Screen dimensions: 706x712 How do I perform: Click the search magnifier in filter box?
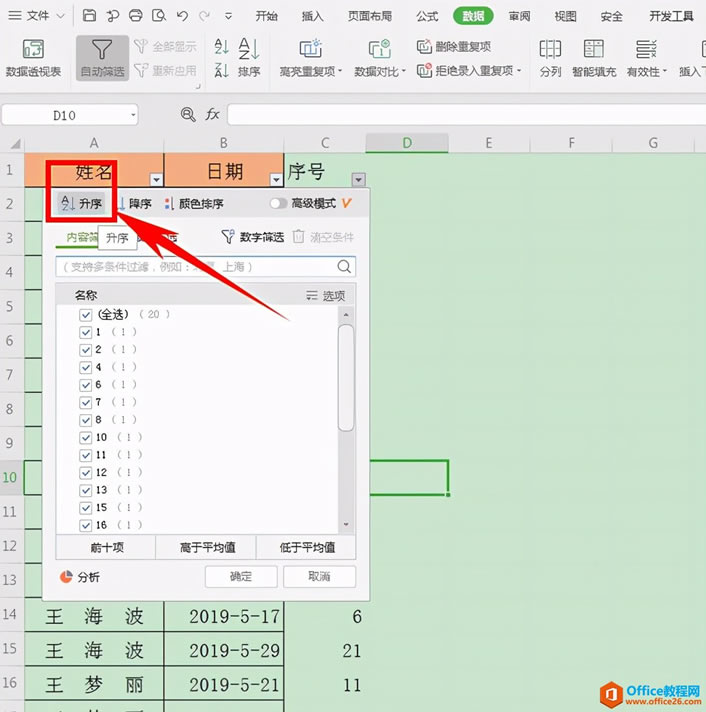coord(344,266)
